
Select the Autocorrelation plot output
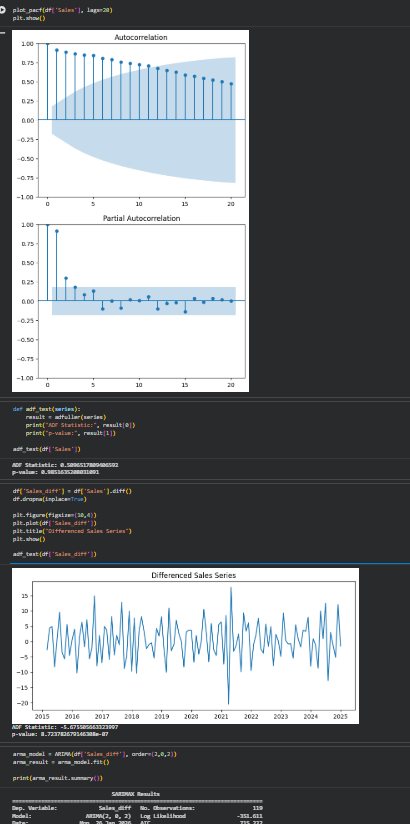point(130,120)
